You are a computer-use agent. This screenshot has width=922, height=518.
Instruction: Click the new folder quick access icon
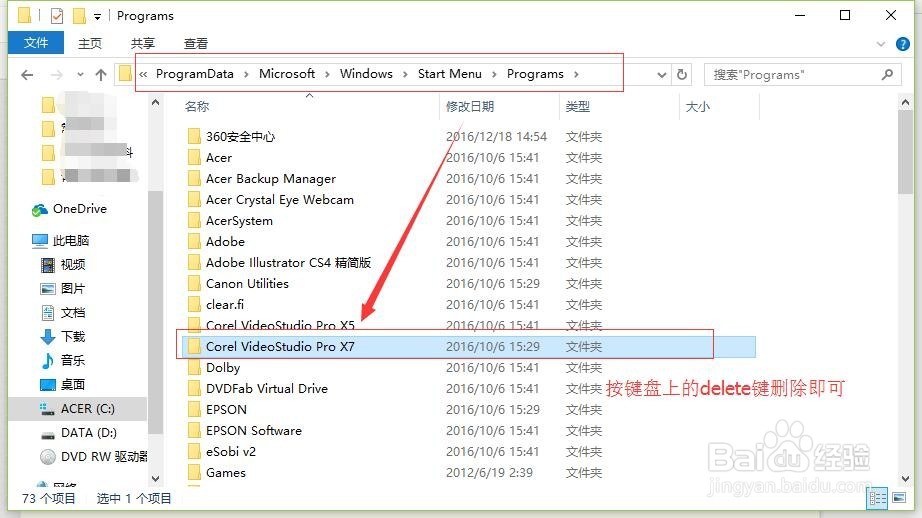(79, 15)
